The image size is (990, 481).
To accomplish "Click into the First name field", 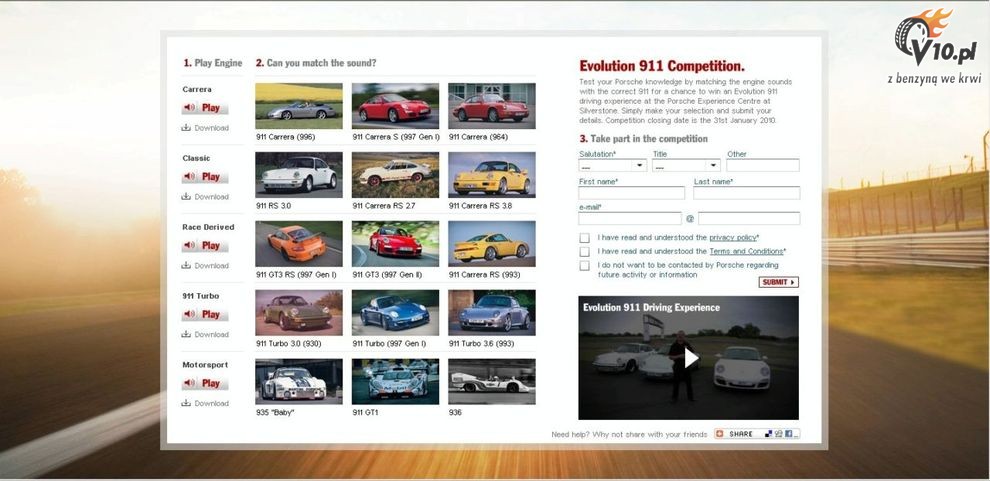I will [x=631, y=193].
